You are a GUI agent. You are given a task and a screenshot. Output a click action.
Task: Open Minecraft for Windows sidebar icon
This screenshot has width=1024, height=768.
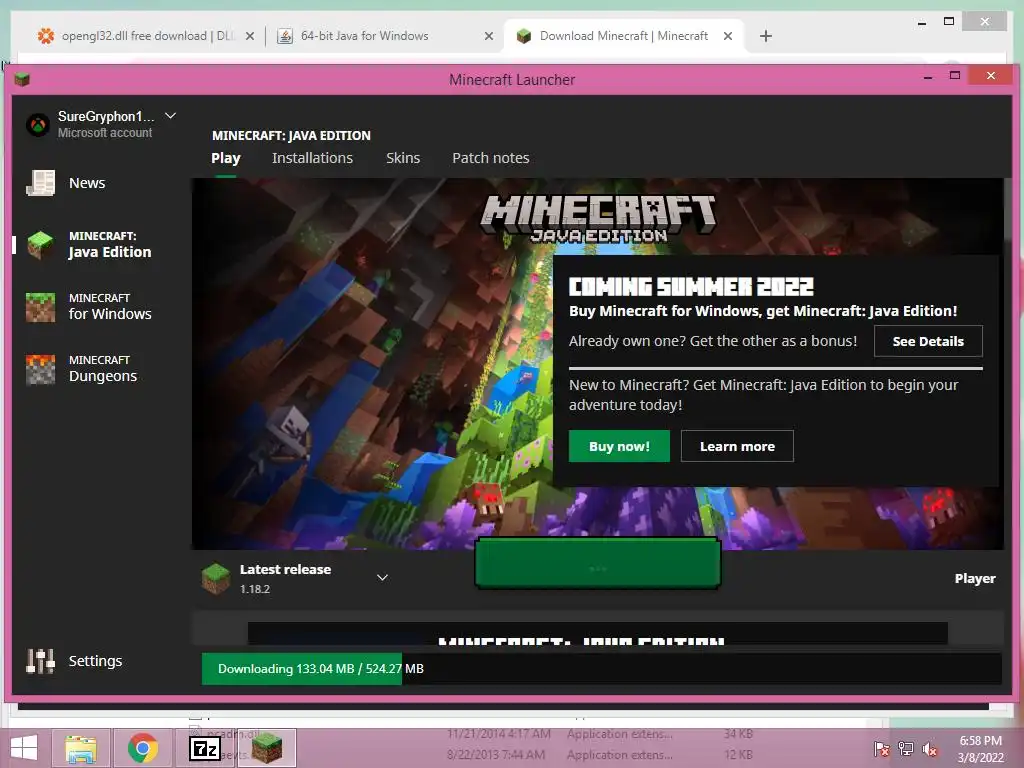(x=40, y=307)
